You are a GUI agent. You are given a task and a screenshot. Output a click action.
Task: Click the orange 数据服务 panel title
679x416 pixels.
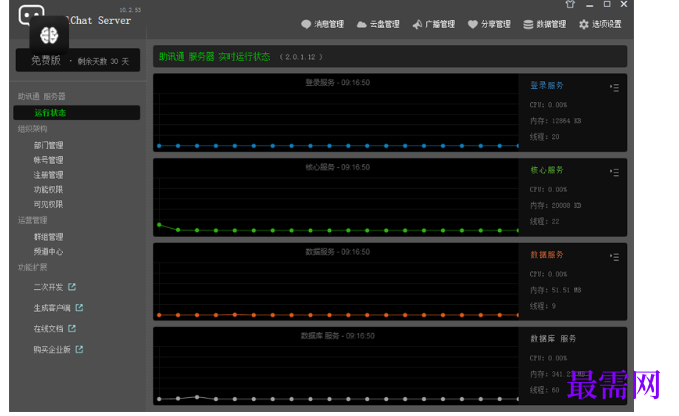[546, 255]
